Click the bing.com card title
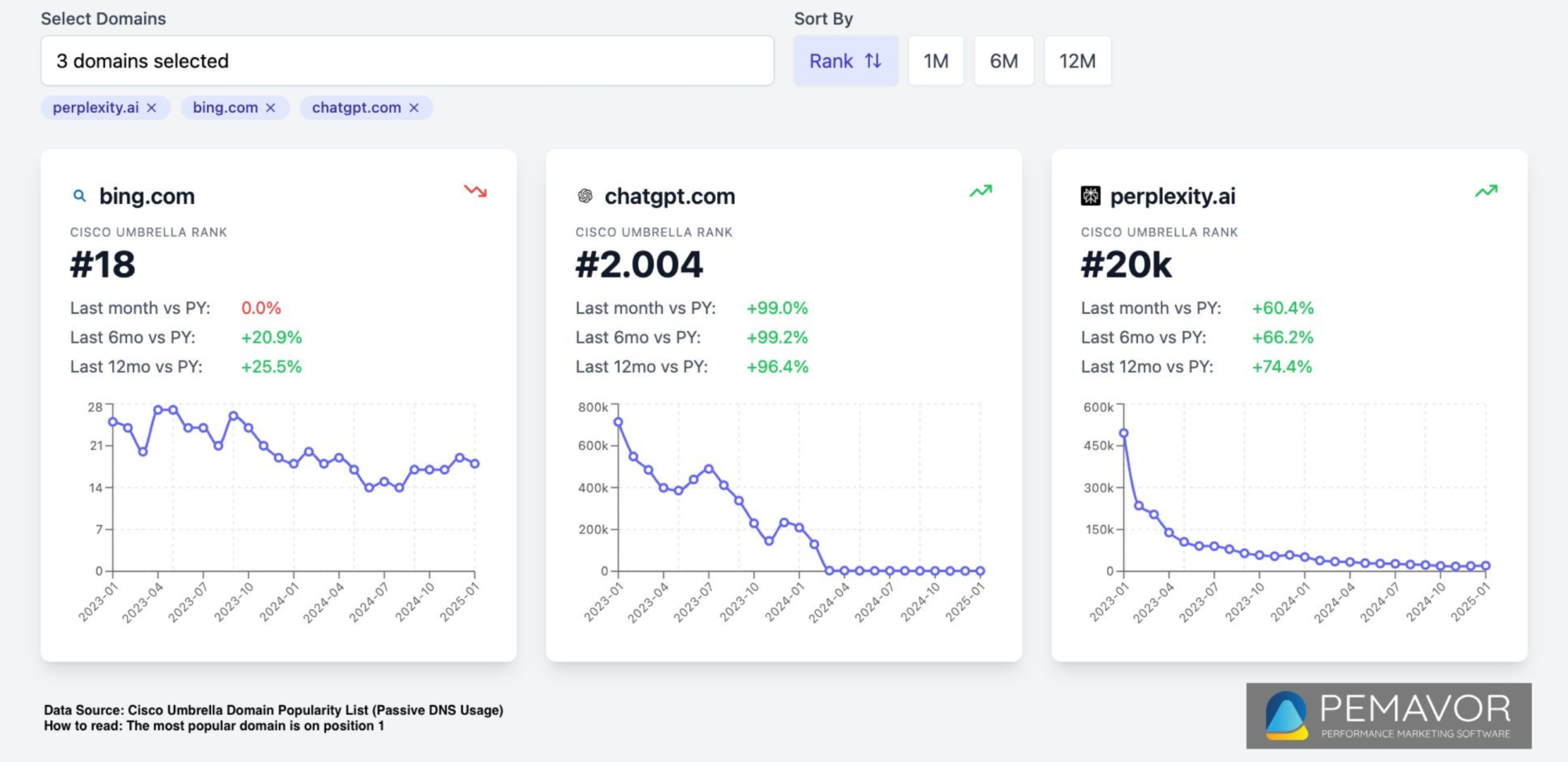 tap(147, 196)
